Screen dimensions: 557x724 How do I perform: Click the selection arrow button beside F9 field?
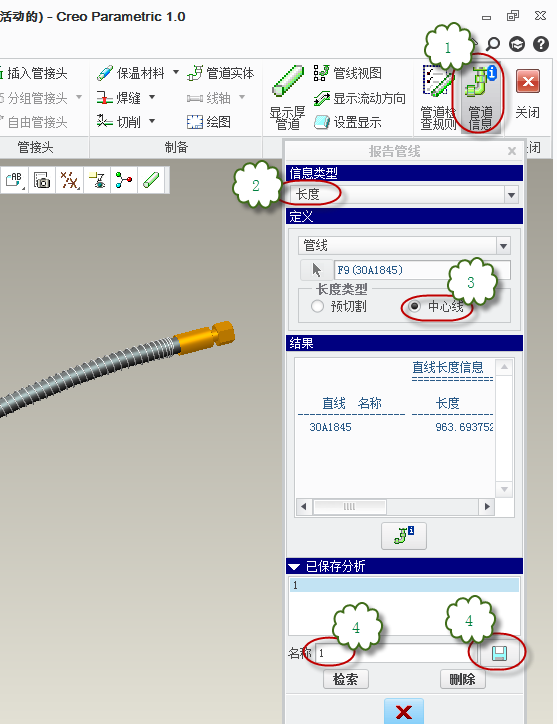click(316, 270)
